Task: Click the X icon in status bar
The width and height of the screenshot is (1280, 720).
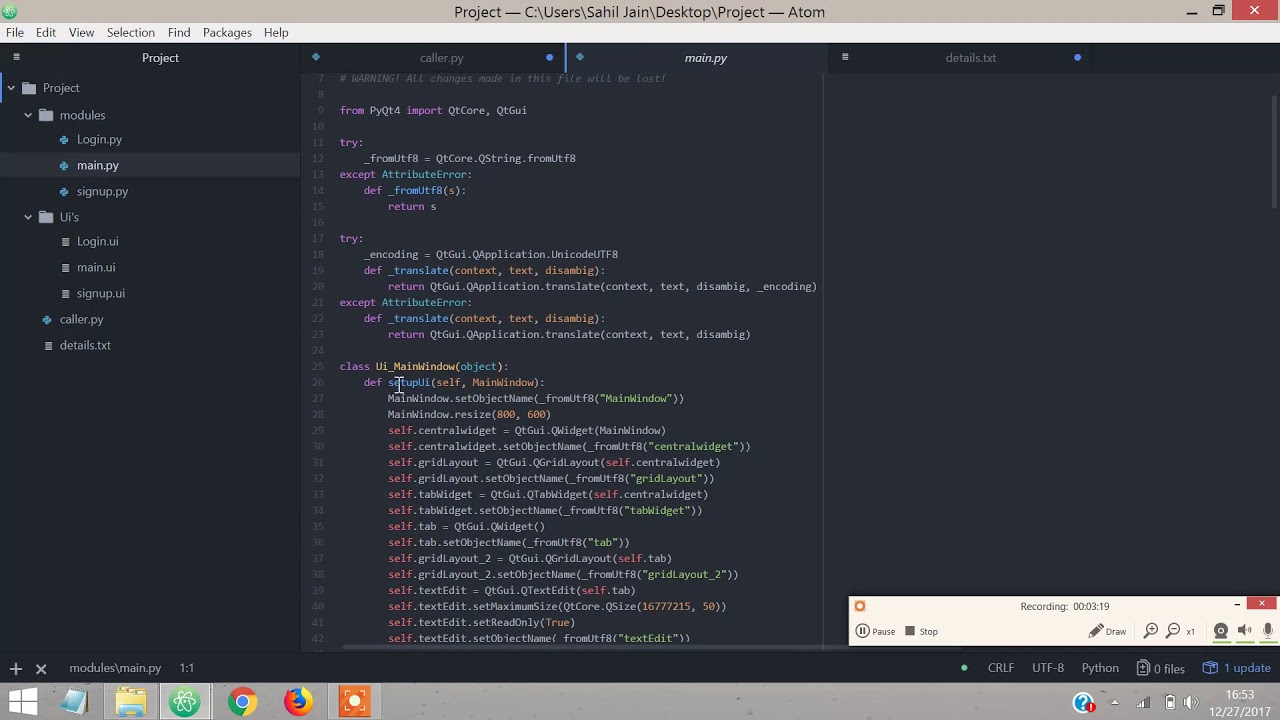Action: click(41, 668)
